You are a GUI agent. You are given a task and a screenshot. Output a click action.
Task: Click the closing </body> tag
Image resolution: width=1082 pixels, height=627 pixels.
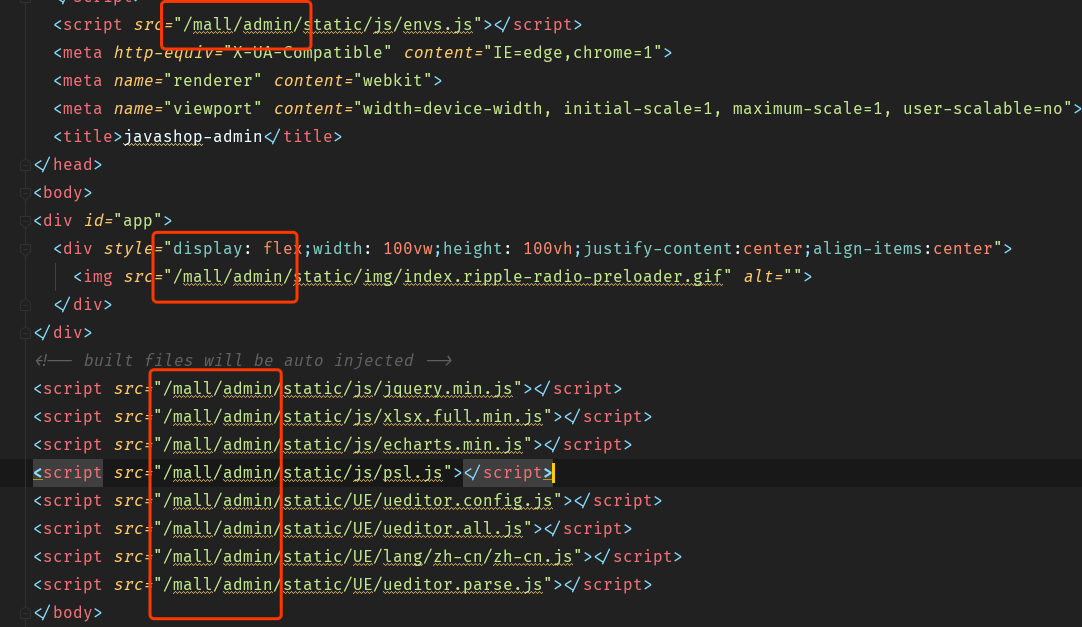pyautogui.click(x=68, y=613)
